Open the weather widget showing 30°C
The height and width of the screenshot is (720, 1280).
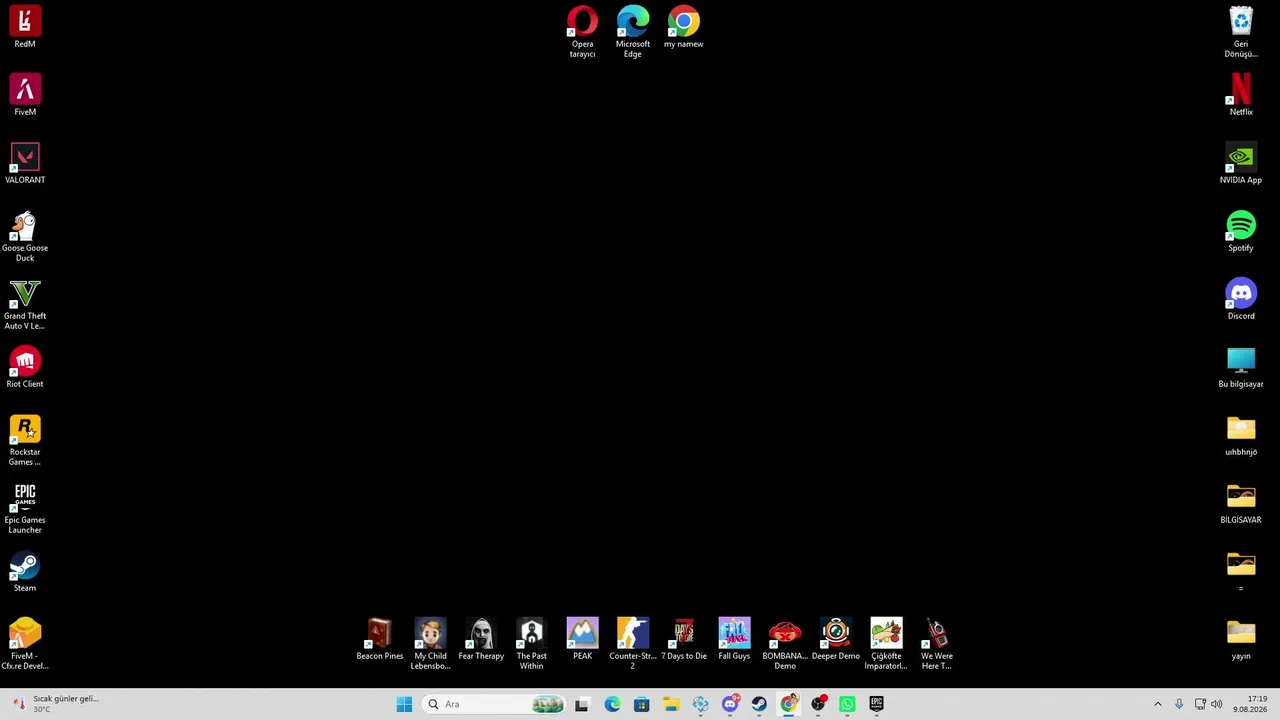click(55, 704)
